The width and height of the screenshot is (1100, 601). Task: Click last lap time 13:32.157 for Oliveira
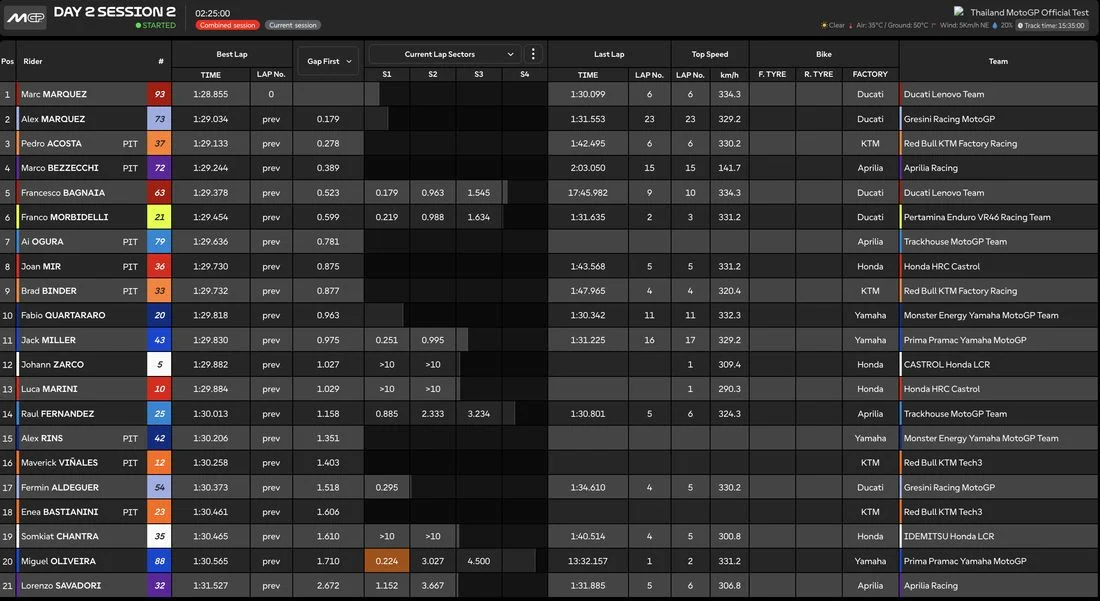pos(588,560)
